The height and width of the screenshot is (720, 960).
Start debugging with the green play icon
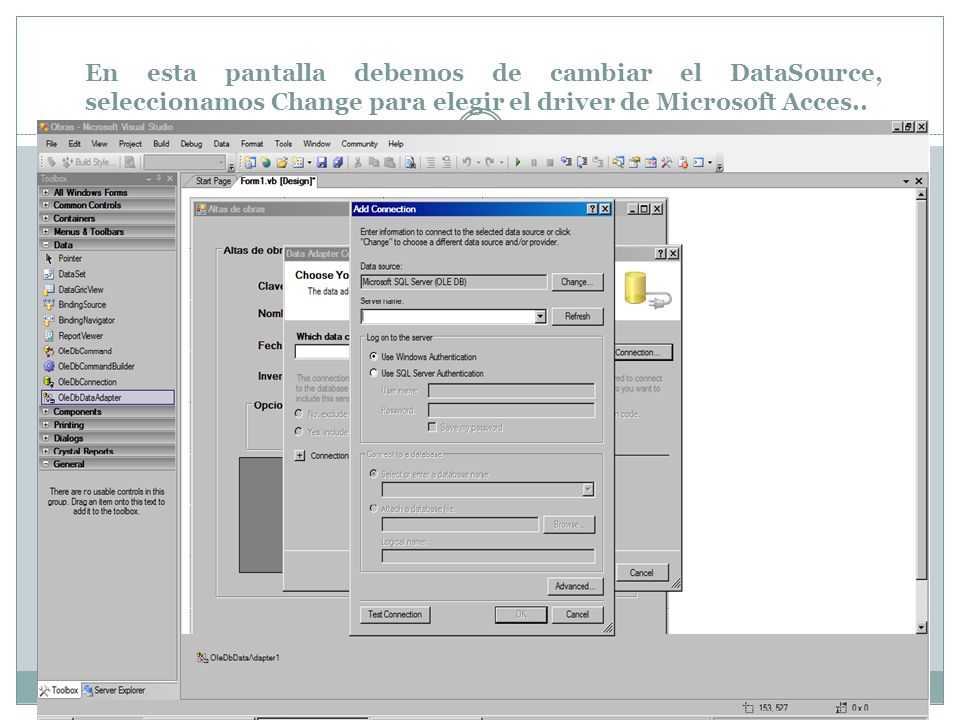pyautogui.click(x=518, y=162)
